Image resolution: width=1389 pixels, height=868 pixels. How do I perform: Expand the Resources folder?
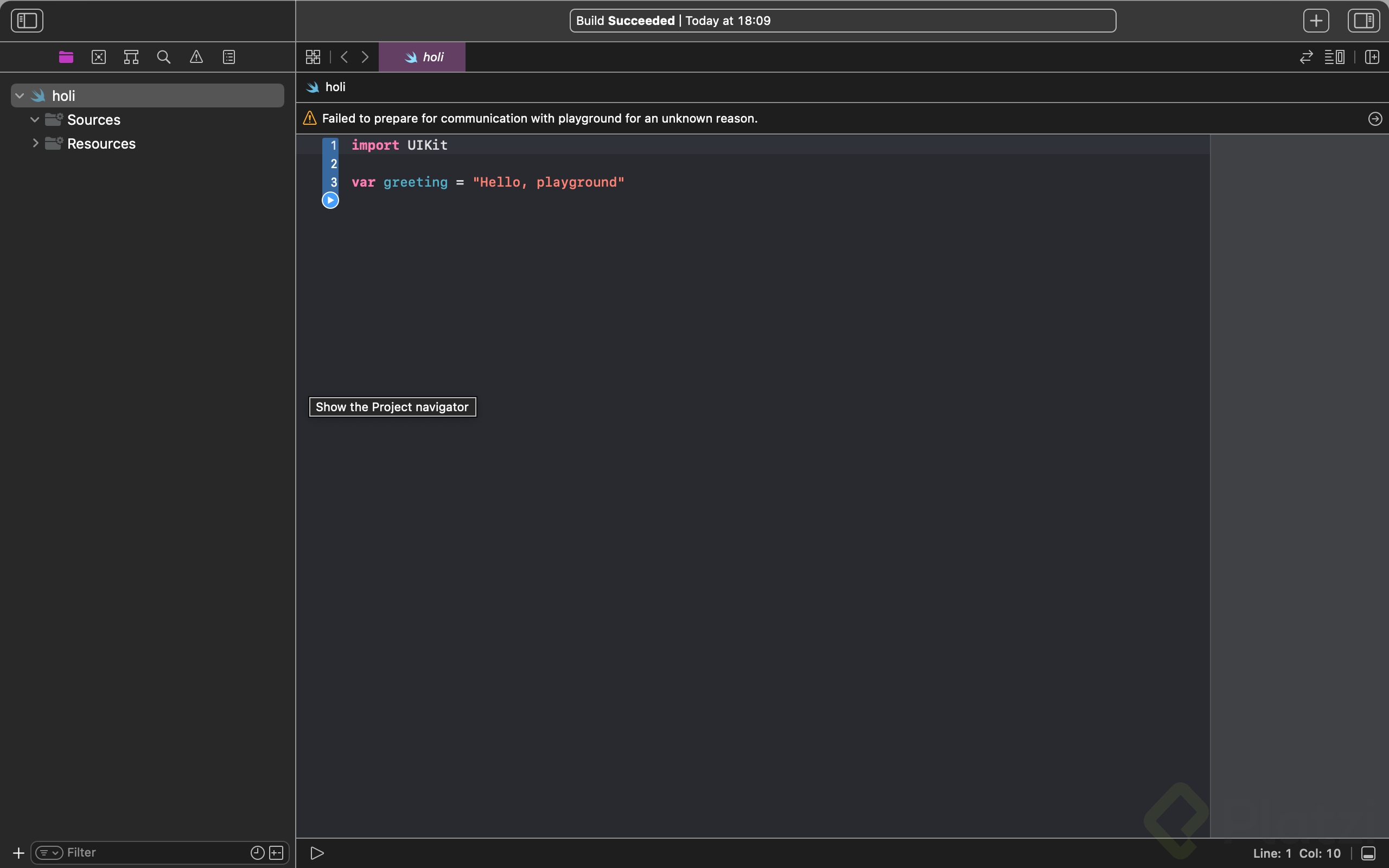tap(35, 143)
